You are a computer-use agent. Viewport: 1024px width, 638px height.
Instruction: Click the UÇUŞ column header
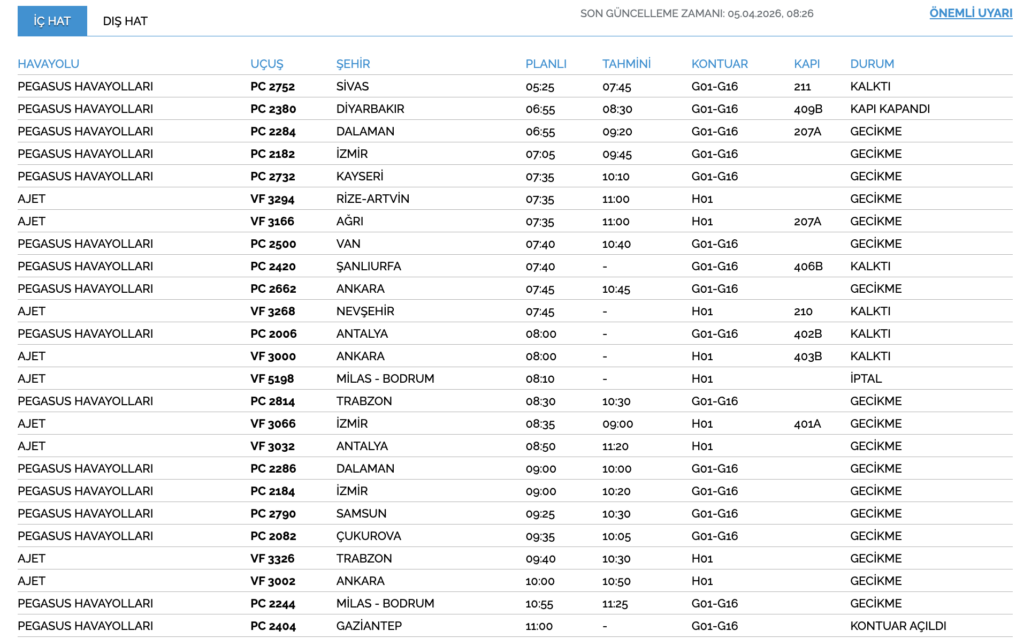[266, 64]
